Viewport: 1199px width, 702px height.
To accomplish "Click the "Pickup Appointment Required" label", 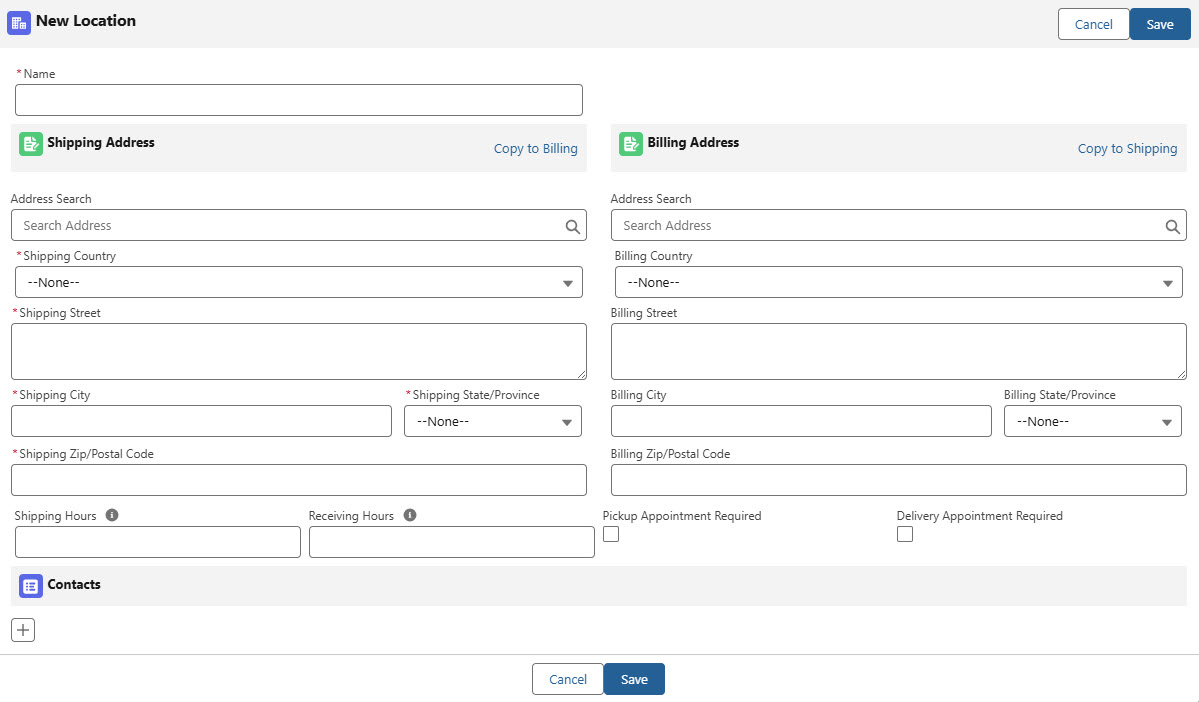I will pyautogui.click(x=682, y=515).
